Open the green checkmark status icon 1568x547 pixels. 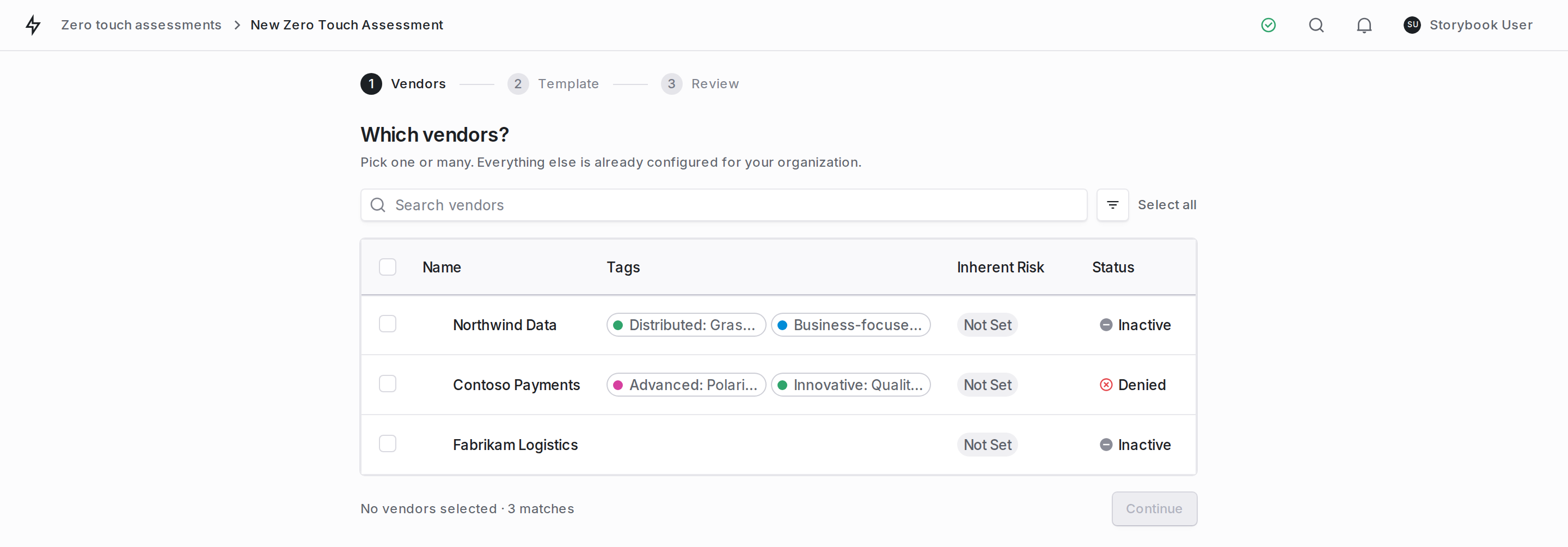tap(1269, 25)
